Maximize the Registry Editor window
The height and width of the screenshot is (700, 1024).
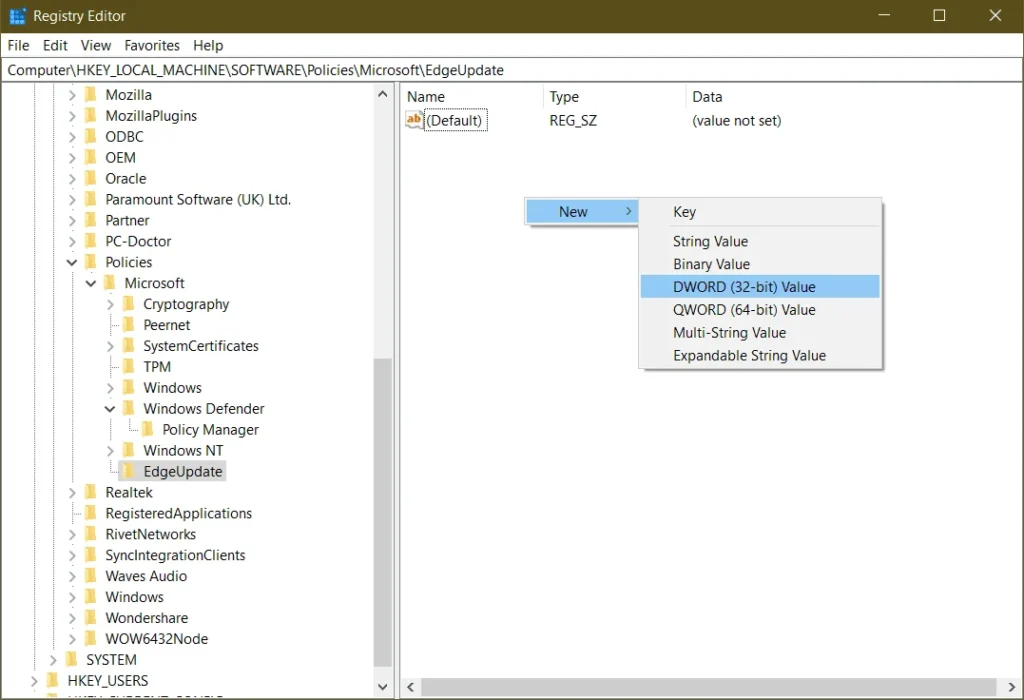pos(939,15)
